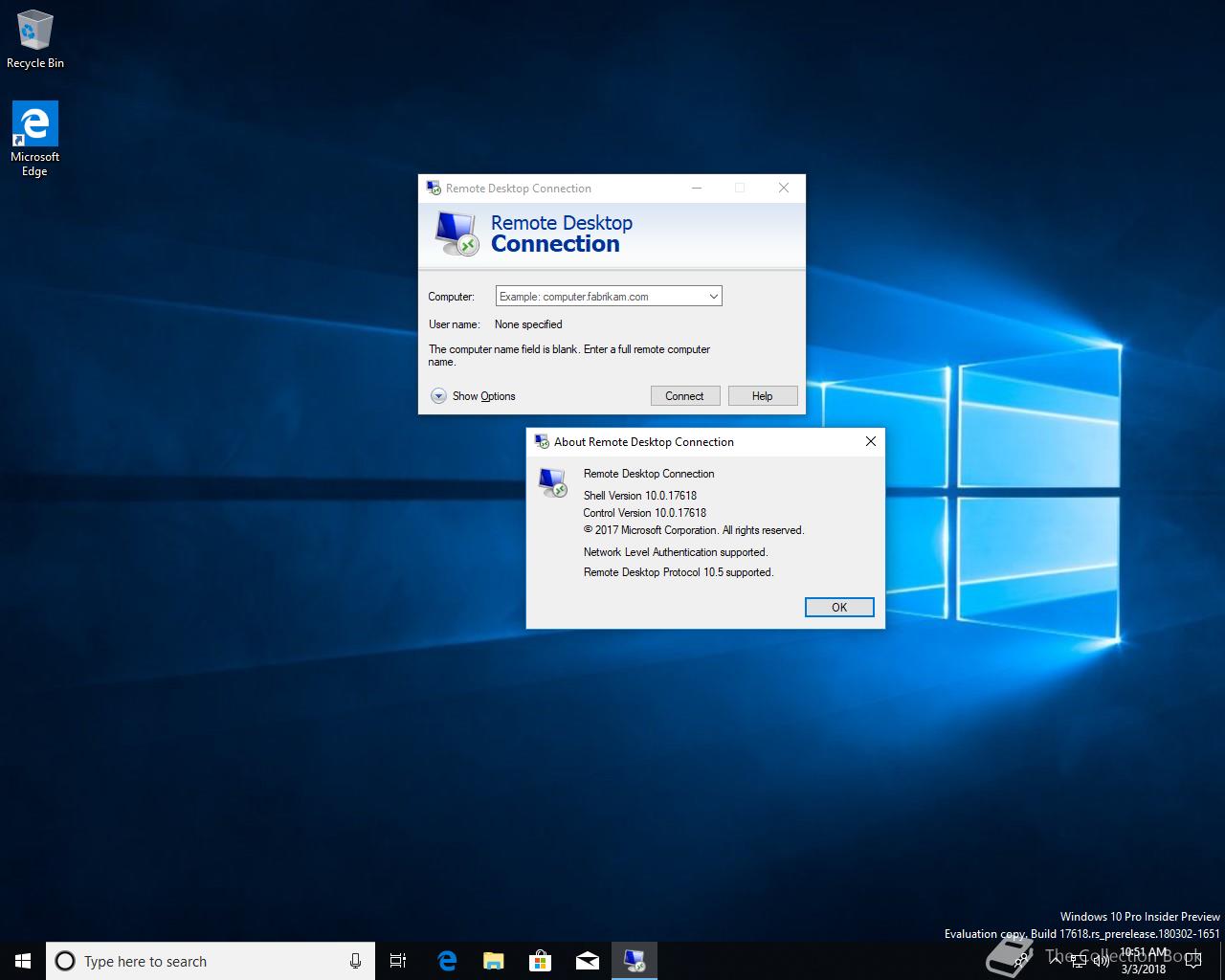Close the Remote Desktop Connection window
1225x980 pixels.
(x=784, y=188)
